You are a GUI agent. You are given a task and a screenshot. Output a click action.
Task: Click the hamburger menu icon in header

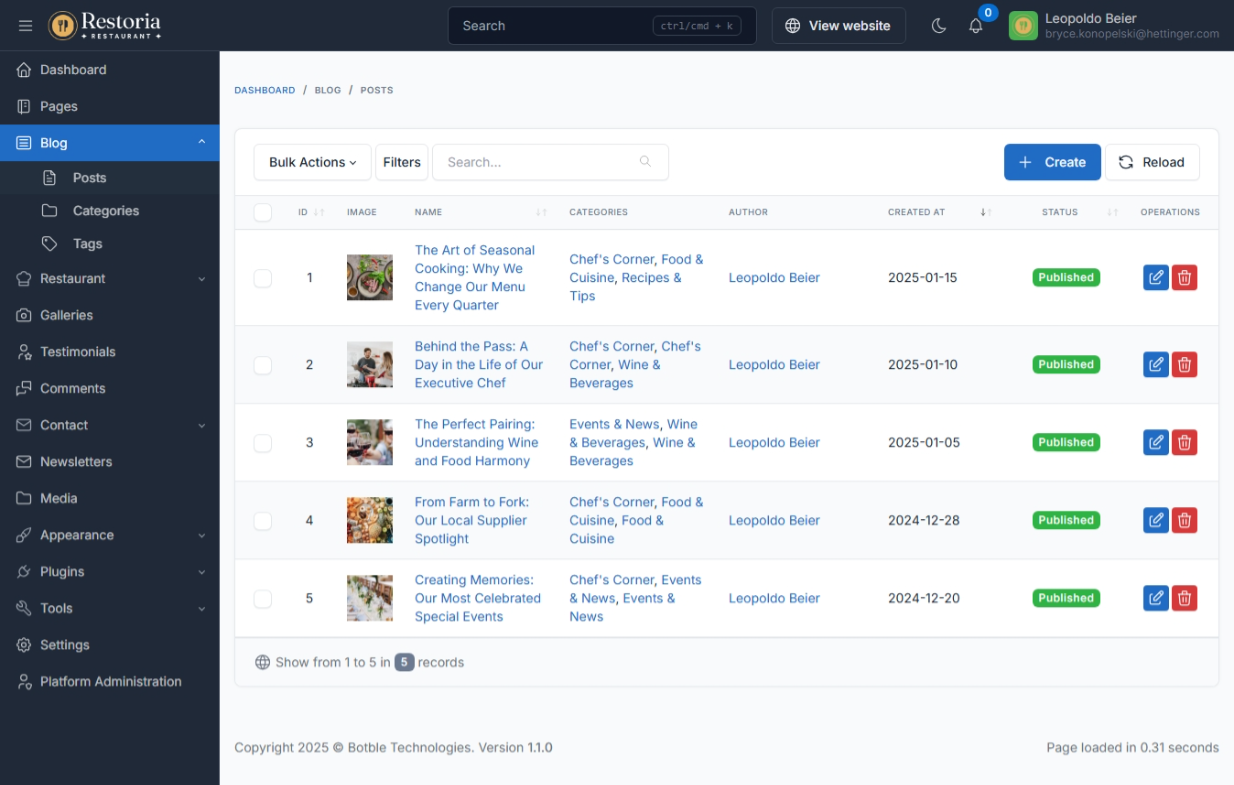[x=26, y=26]
